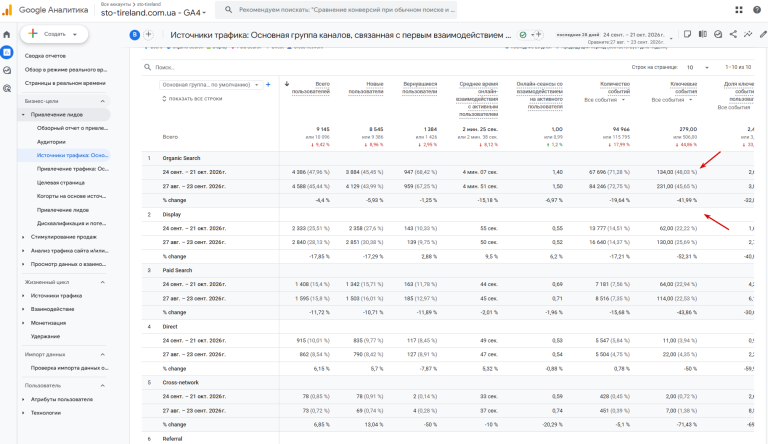Open Обзорный отчет о привле... item
Viewport: 768px width, 444px height.
pos(72,128)
